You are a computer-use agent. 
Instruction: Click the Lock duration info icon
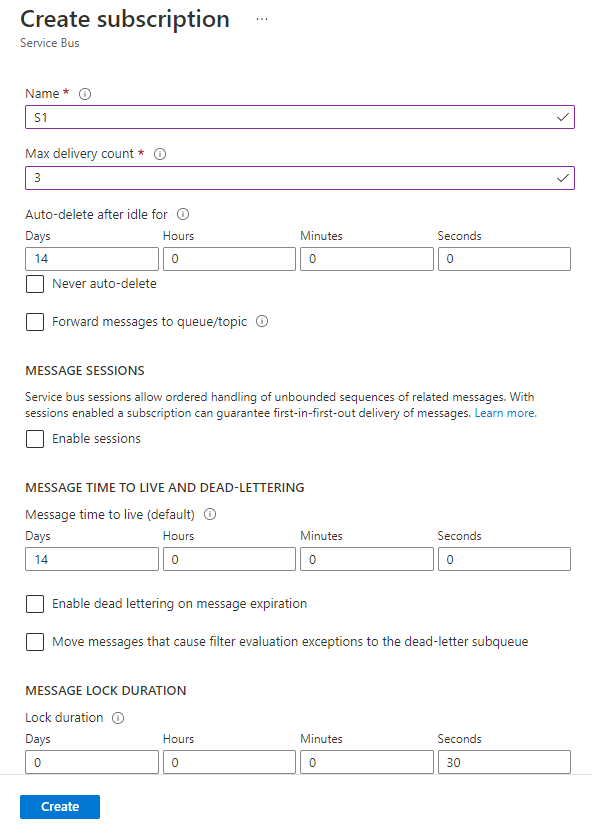pos(118,718)
